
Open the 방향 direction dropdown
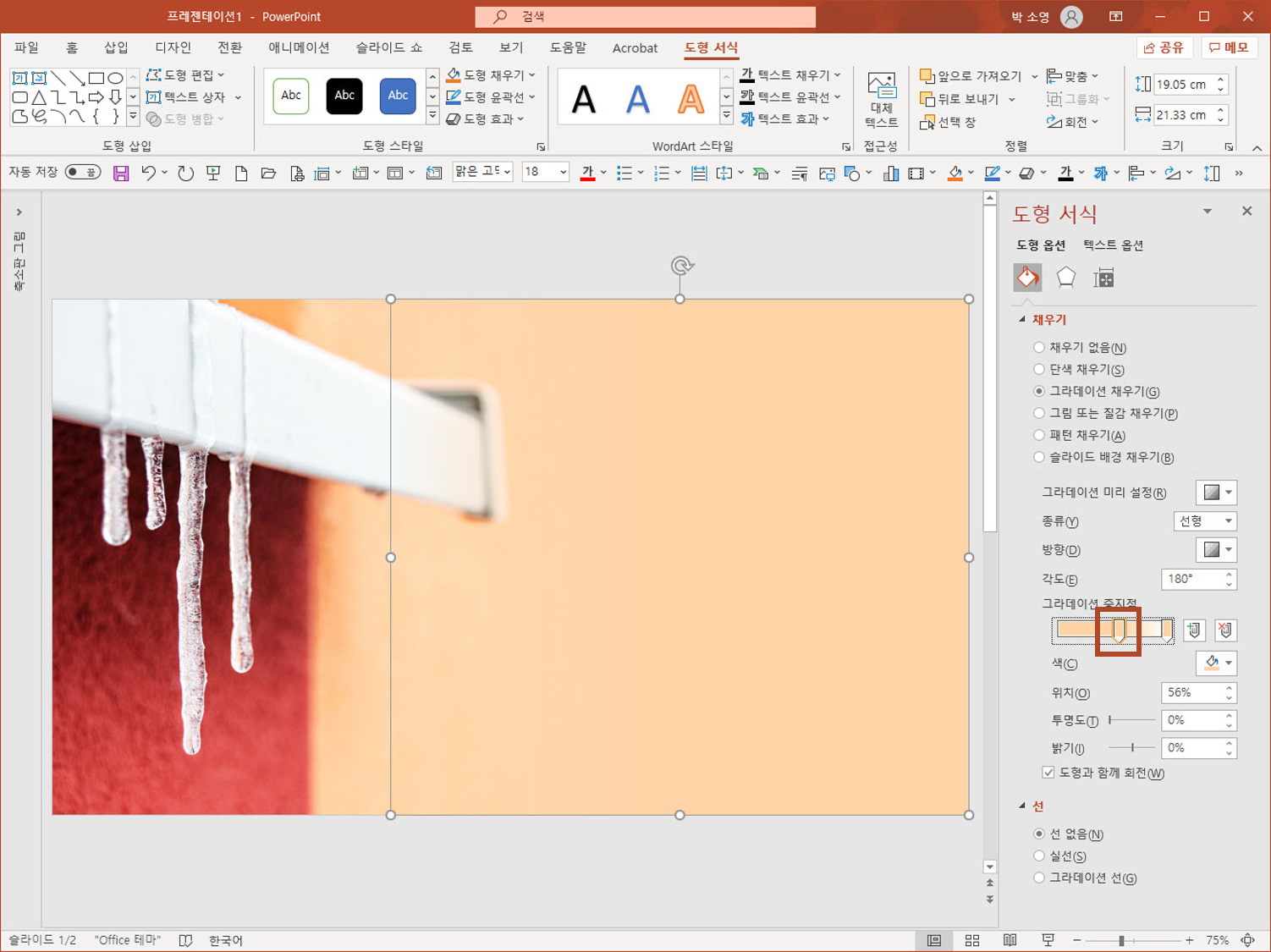(x=1216, y=550)
